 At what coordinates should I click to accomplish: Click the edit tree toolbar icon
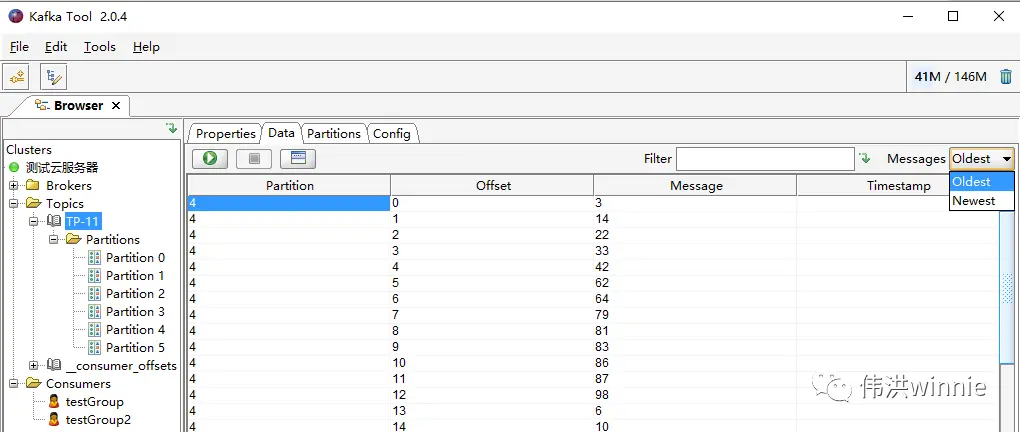pyautogui.click(x=53, y=77)
